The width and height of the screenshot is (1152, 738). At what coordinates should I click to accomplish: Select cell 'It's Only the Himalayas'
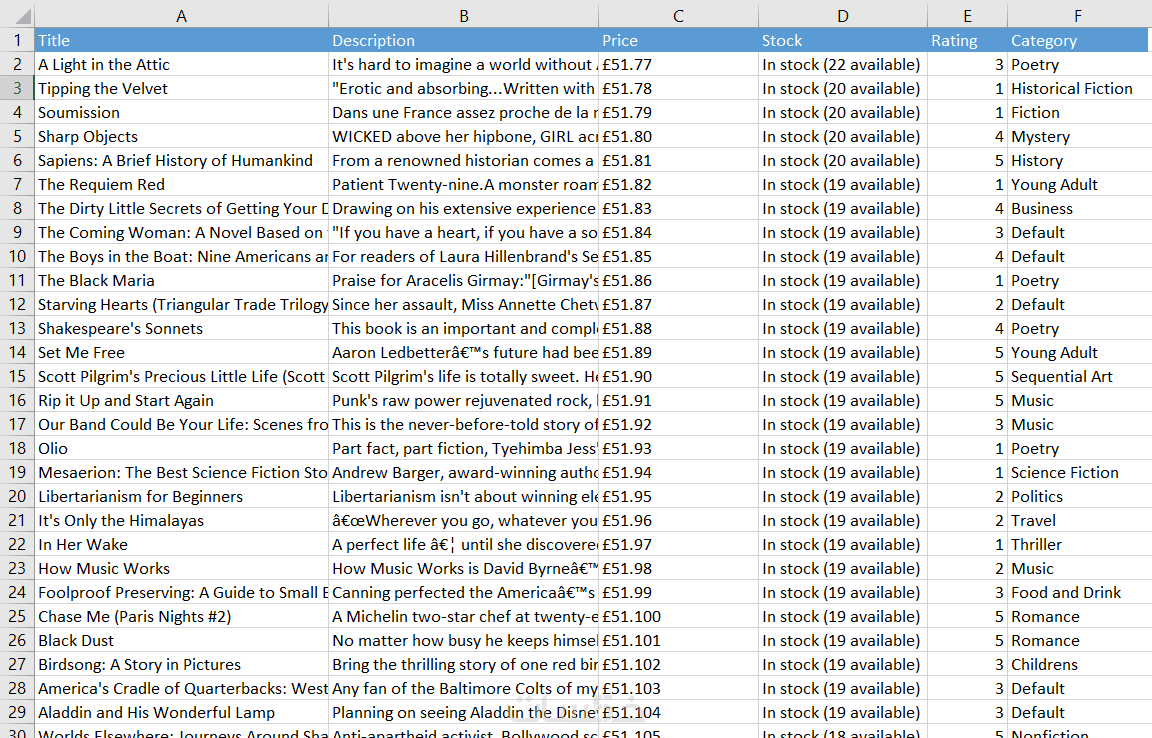[181, 520]
